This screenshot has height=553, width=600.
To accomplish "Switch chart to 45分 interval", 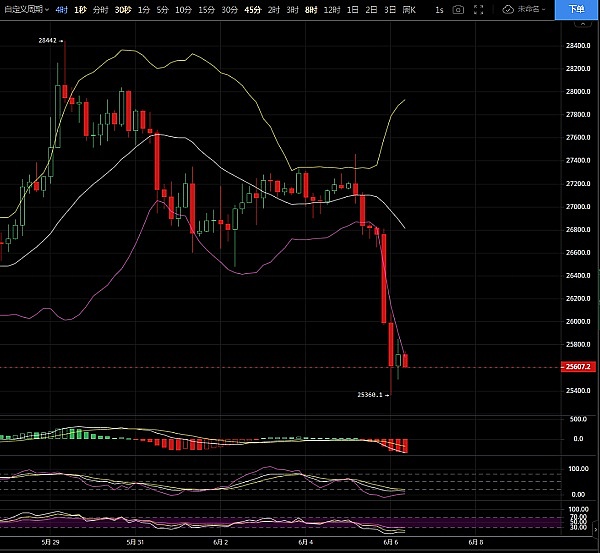I will click(x=251, y=9).
